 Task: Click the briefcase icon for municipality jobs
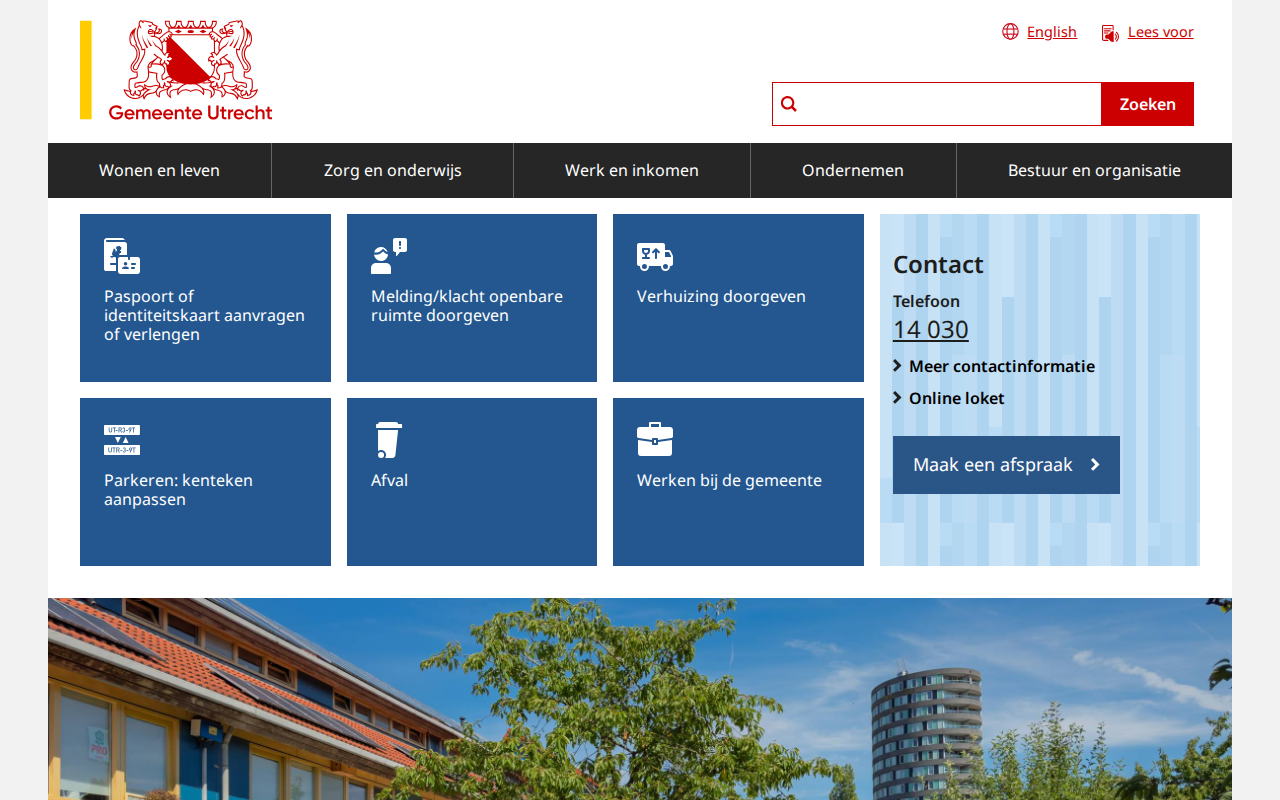tap(655, 440)
